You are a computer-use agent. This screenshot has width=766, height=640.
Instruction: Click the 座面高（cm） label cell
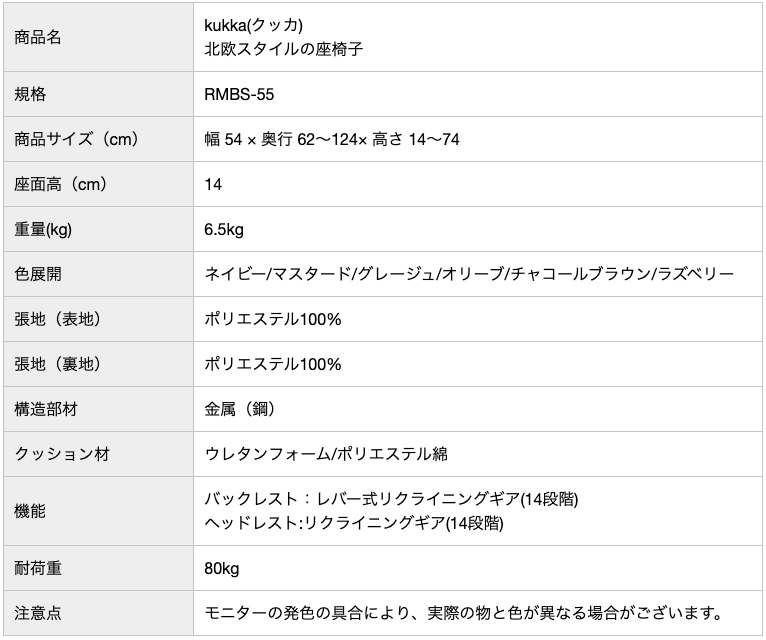(x=98, y=184)
